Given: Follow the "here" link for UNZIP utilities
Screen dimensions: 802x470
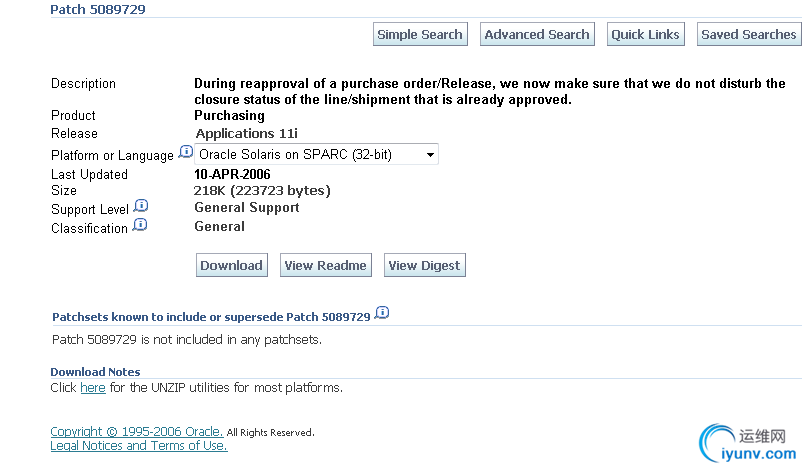Looking at the screenshot, I should pos(93,388).
